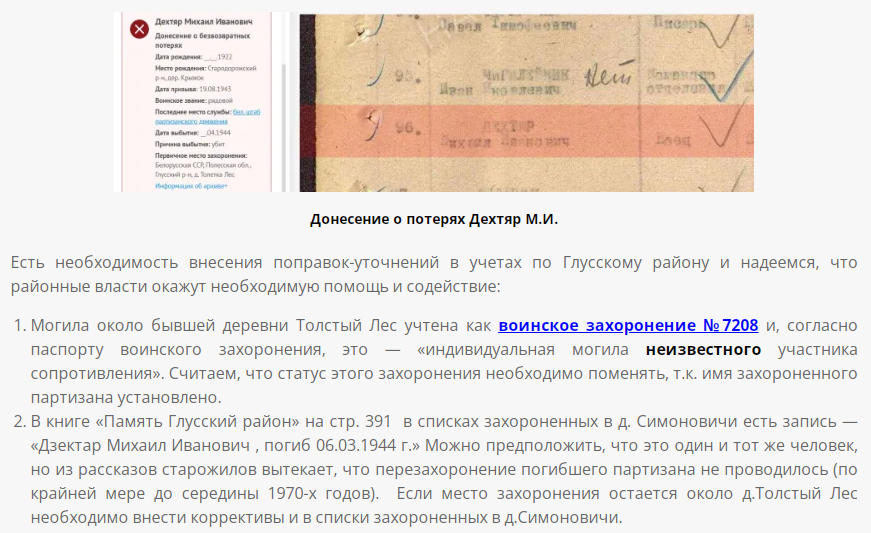871x533 pixels.
Task: Click the «Воинское звание: рядовой» field
Action: click(x=194, y=101)
